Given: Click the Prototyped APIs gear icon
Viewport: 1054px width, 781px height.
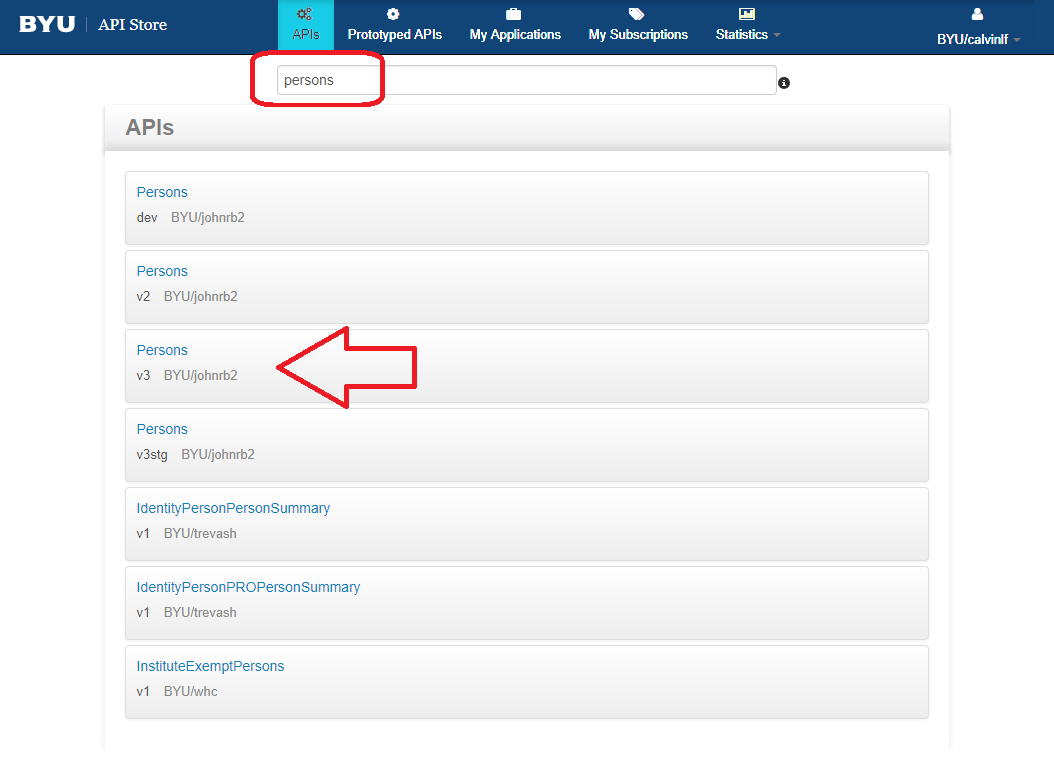Looking at the screenshot, I should tap(393, 14).
